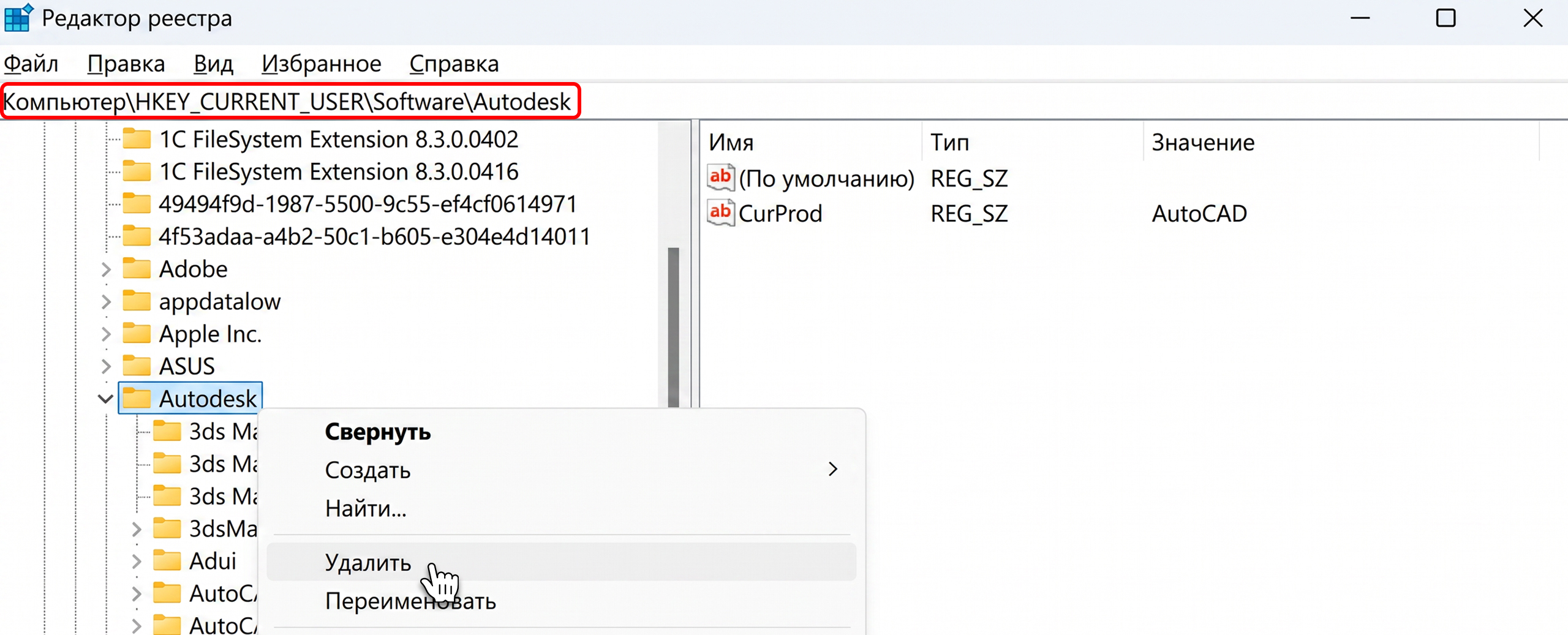The image size is (1568, 635).
Task: Click the CurProd string value icon
Action: coord(720,212)
